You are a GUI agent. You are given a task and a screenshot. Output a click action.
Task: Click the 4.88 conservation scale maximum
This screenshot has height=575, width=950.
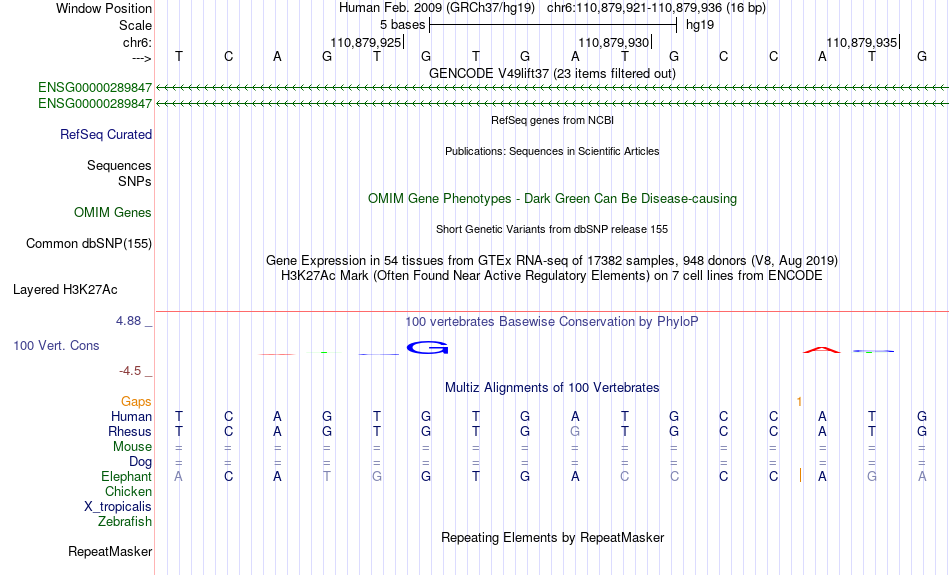pos(128,321)
